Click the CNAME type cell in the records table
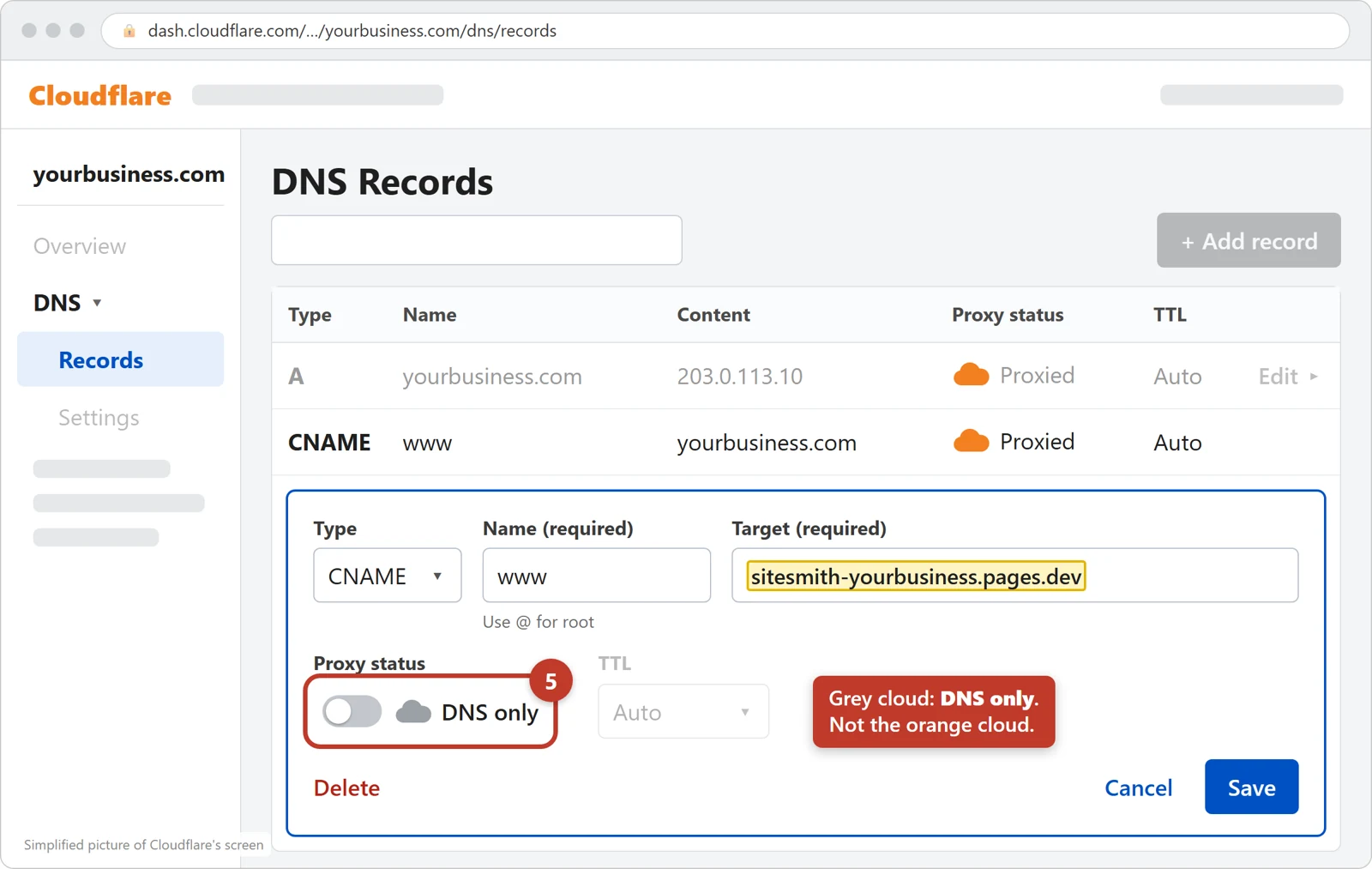This screenshot has width=1372, height=869. pyautogui.click(x=329, y=443)
